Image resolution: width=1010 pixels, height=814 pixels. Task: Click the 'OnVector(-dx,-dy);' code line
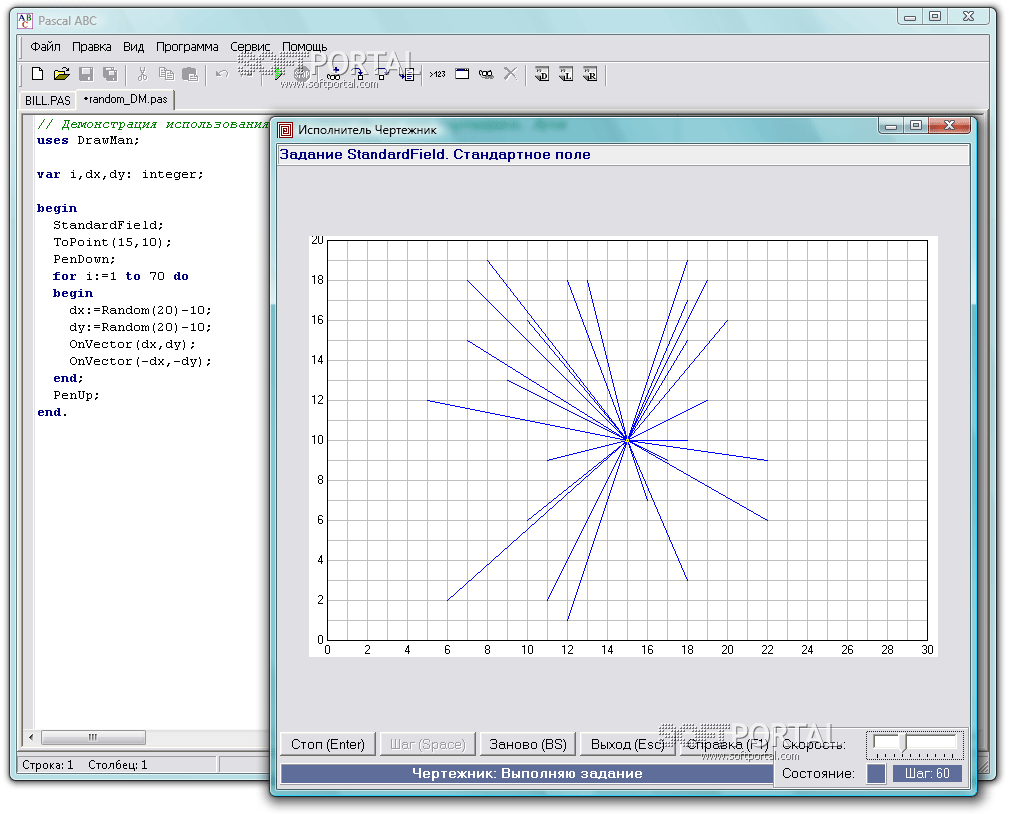[140, 361]
